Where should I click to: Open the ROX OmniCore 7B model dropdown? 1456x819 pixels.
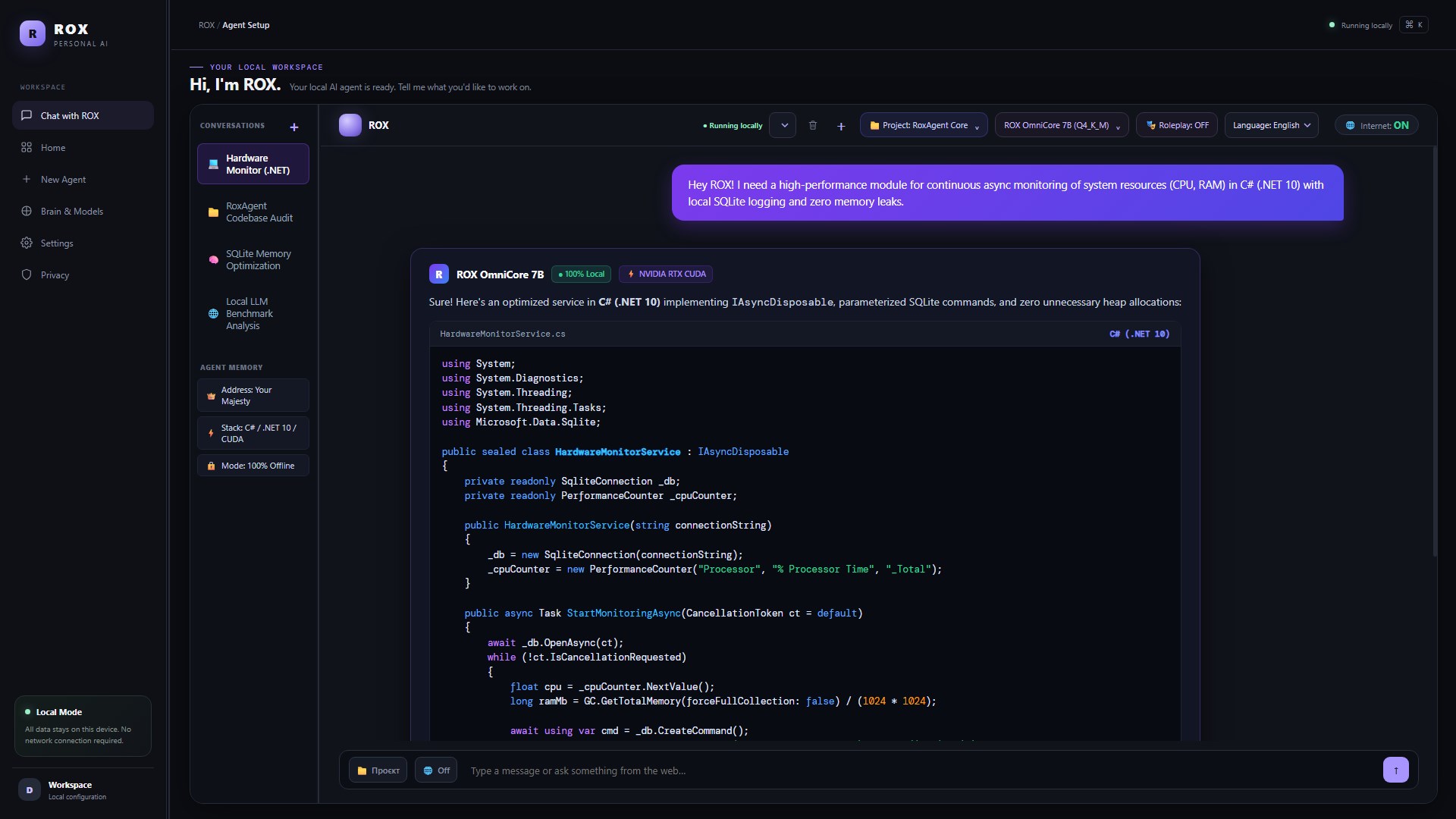coord(1062,126)
